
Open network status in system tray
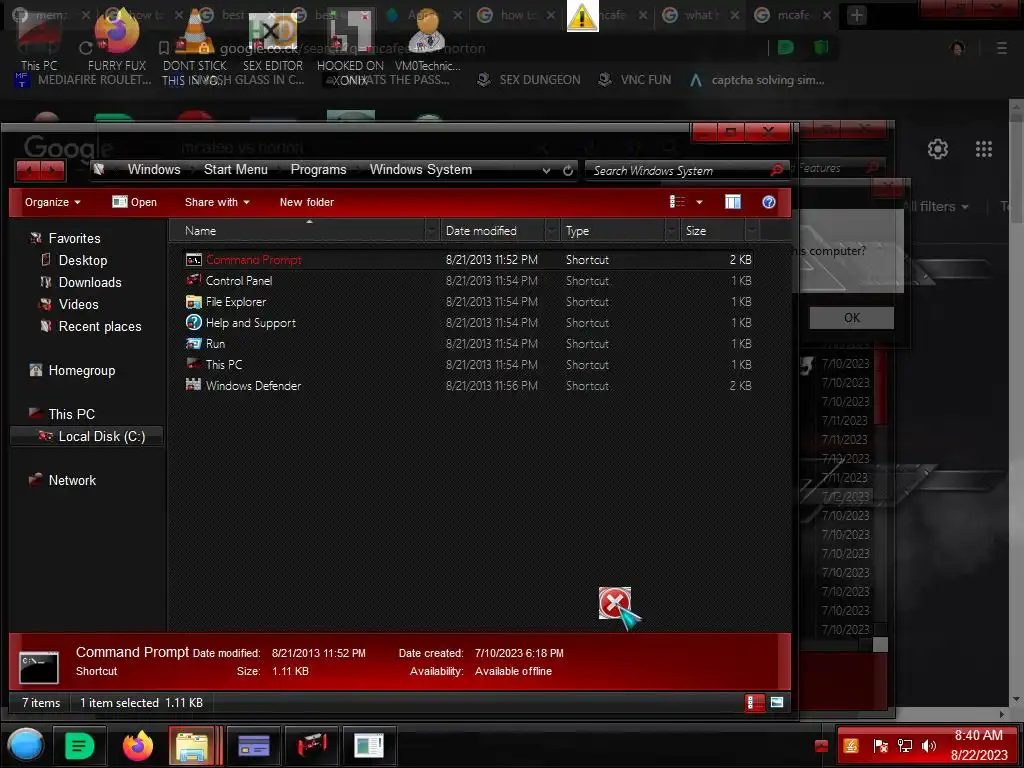coord(904,746)
